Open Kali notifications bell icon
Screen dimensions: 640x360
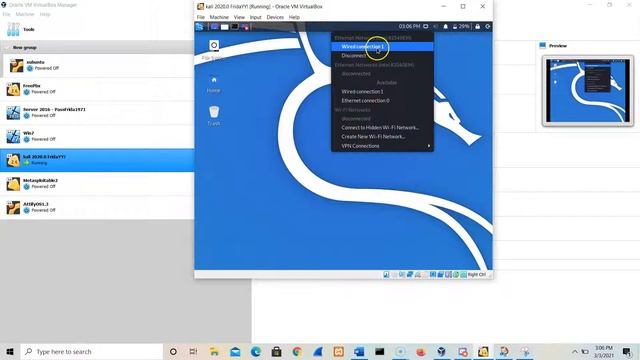(446, 27)
